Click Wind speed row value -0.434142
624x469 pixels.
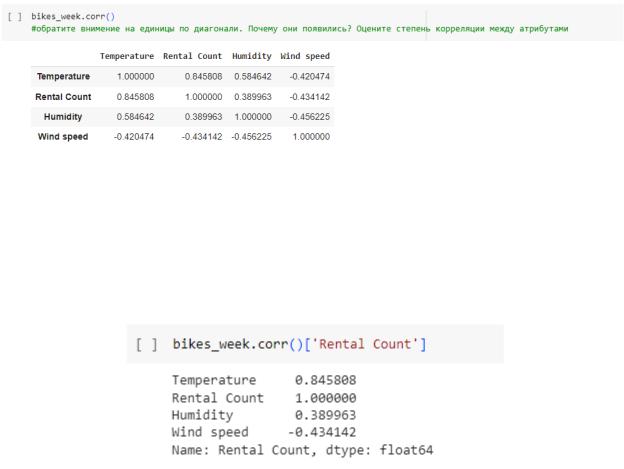click(x=202, y=136)
